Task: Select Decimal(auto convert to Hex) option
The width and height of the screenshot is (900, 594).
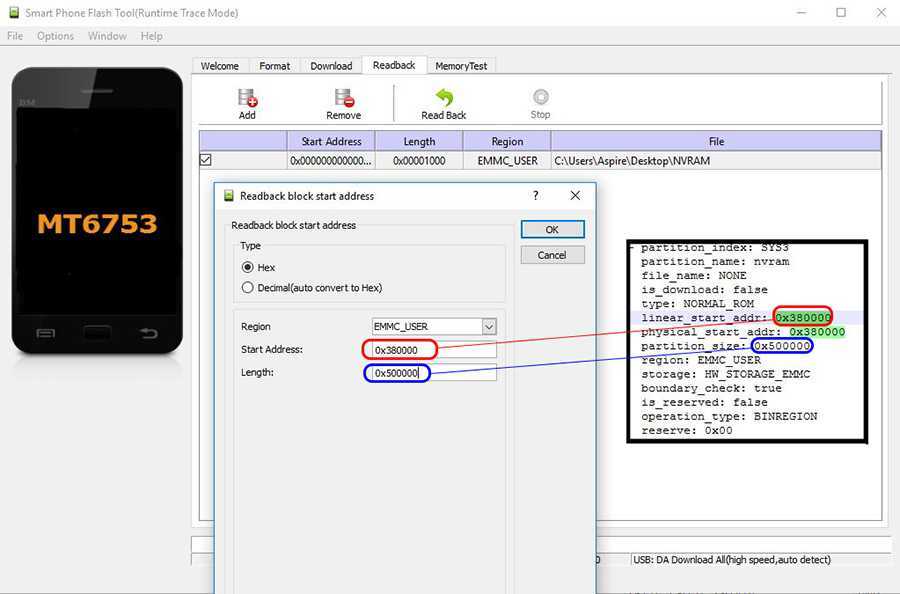Action: (x=248, y=288)
